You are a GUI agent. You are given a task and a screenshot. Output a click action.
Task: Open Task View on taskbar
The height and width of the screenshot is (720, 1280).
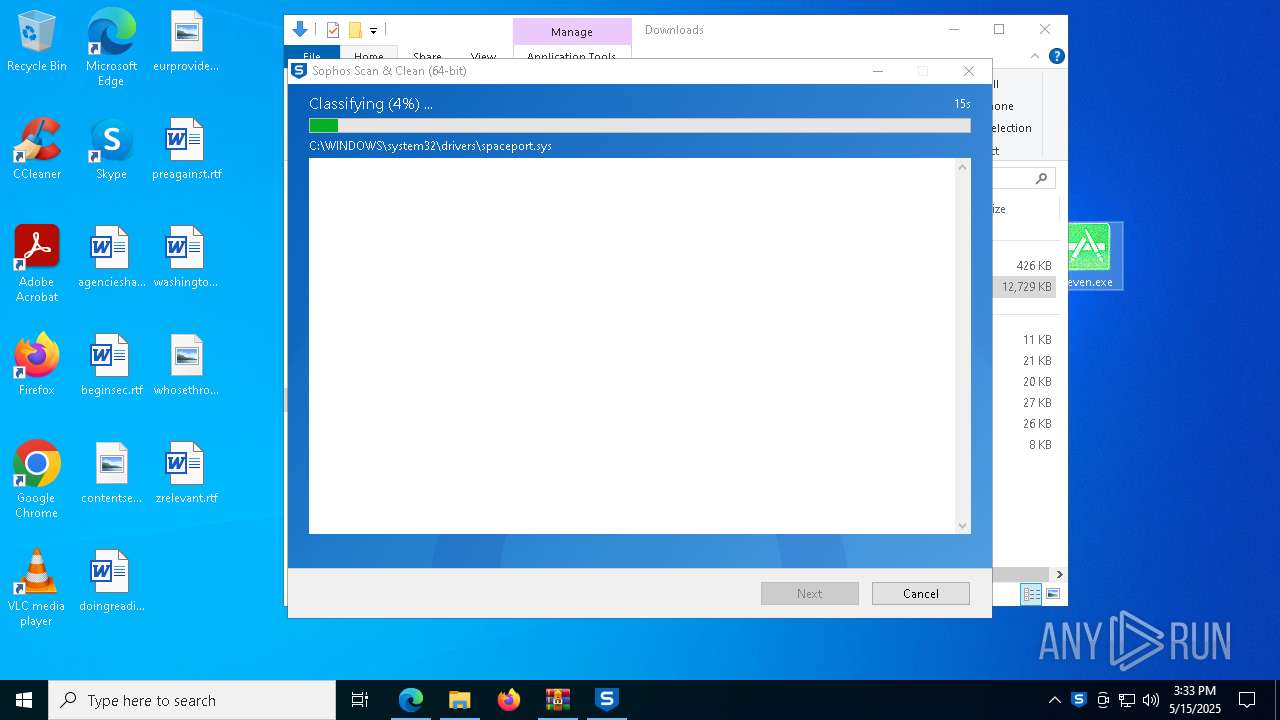360,699
